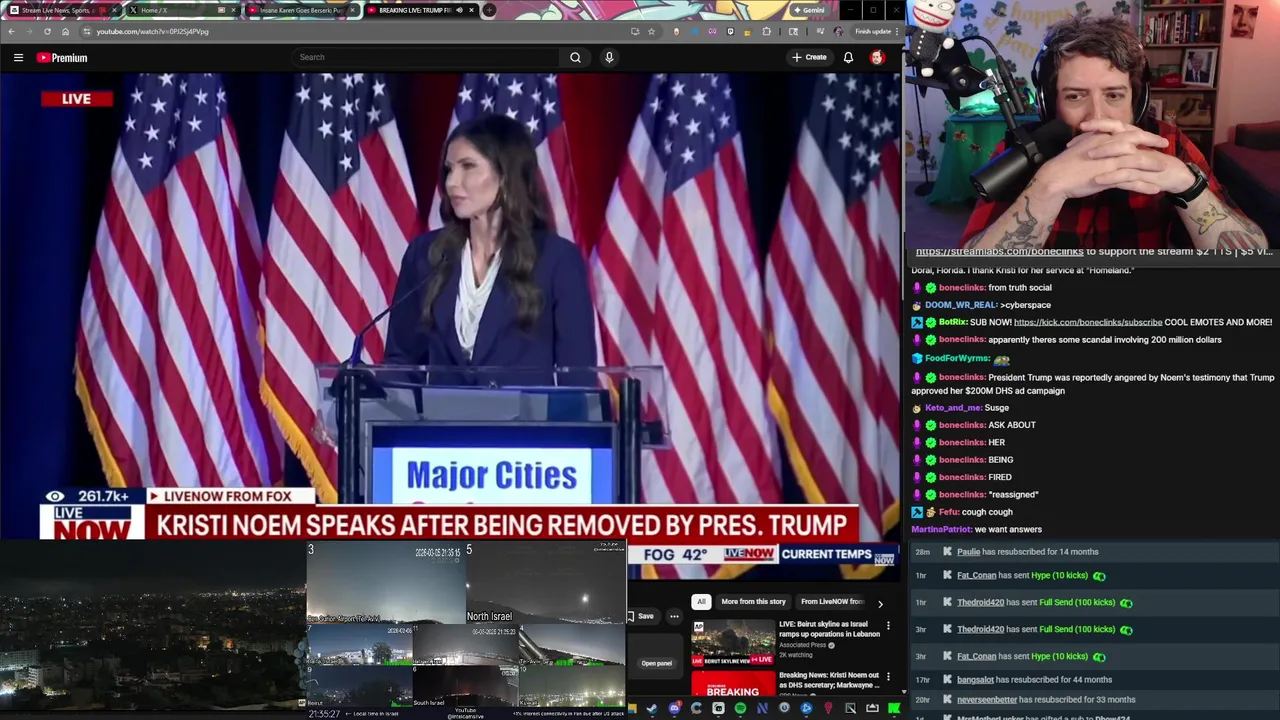Screen dimensions: 1280x720
Task: Open the YouTube account avatar menu
Action: (877, 57)
